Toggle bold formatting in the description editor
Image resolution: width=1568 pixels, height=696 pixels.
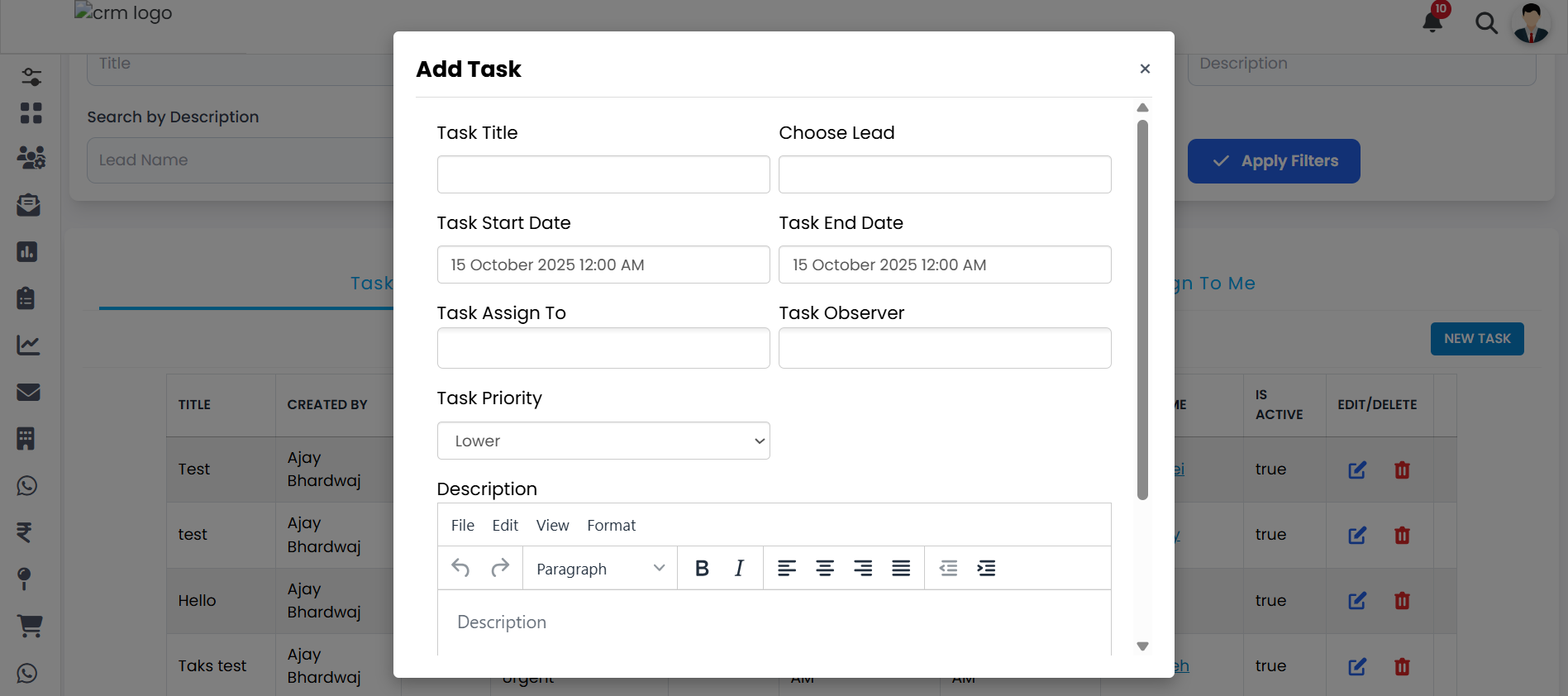[x=701, y=568]
